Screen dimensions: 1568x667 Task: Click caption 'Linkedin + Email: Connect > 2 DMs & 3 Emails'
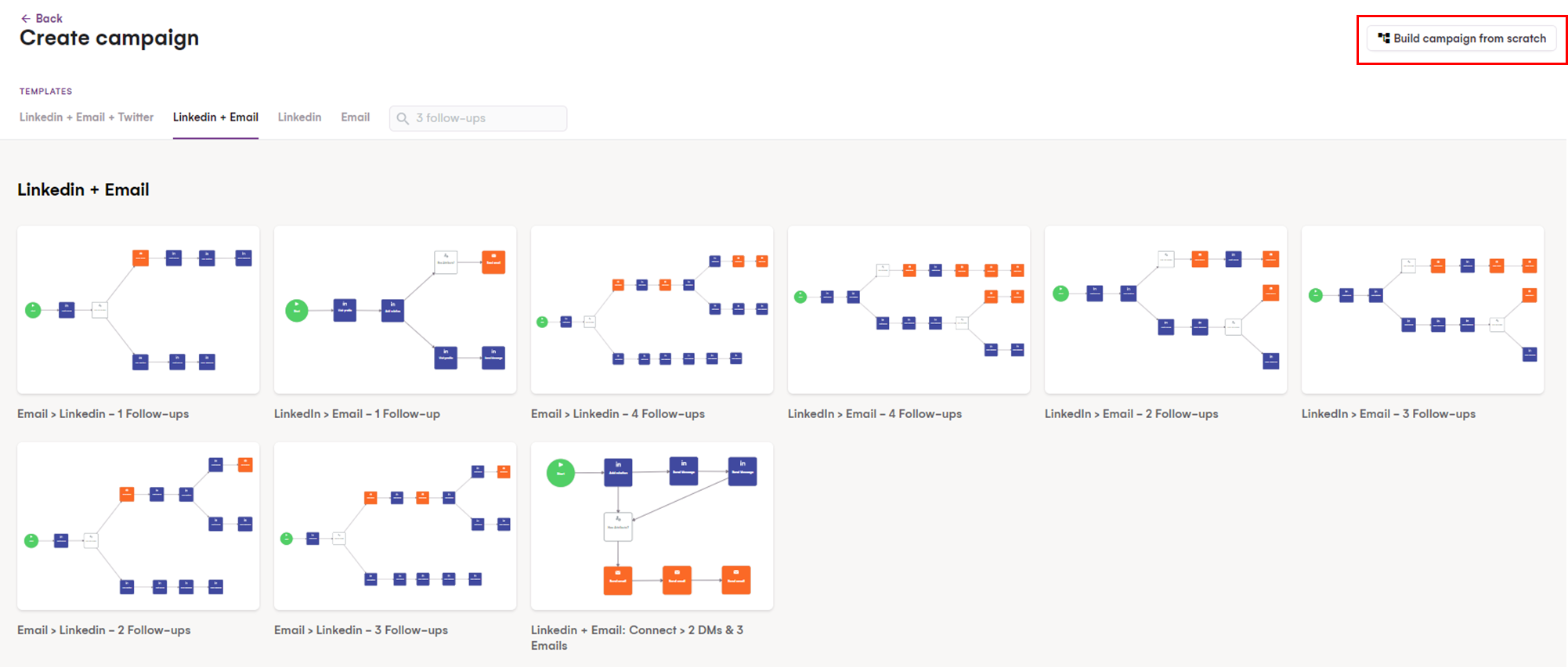pos(638,638)
